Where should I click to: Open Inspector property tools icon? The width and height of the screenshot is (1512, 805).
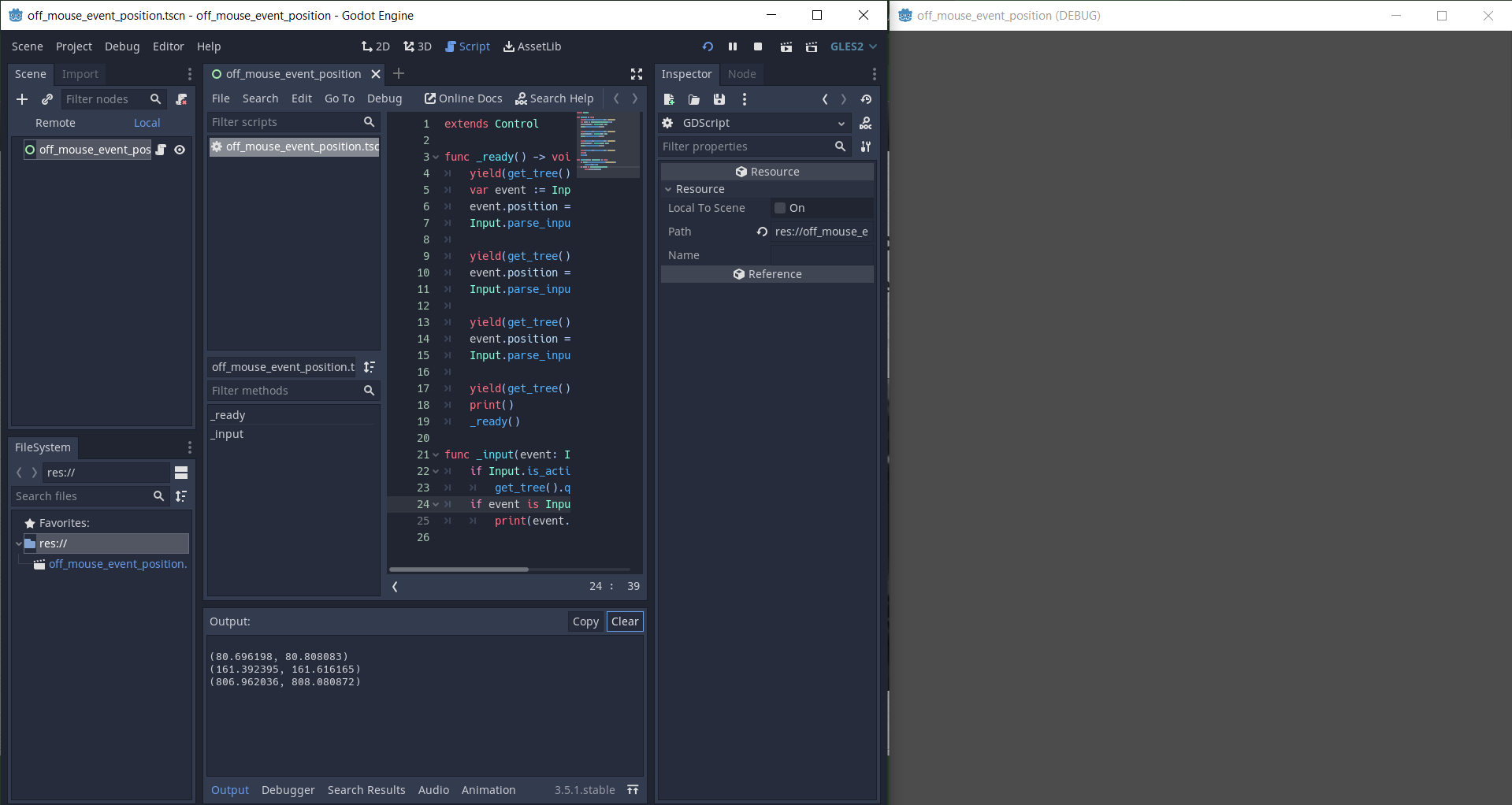[x=866, y=147]
